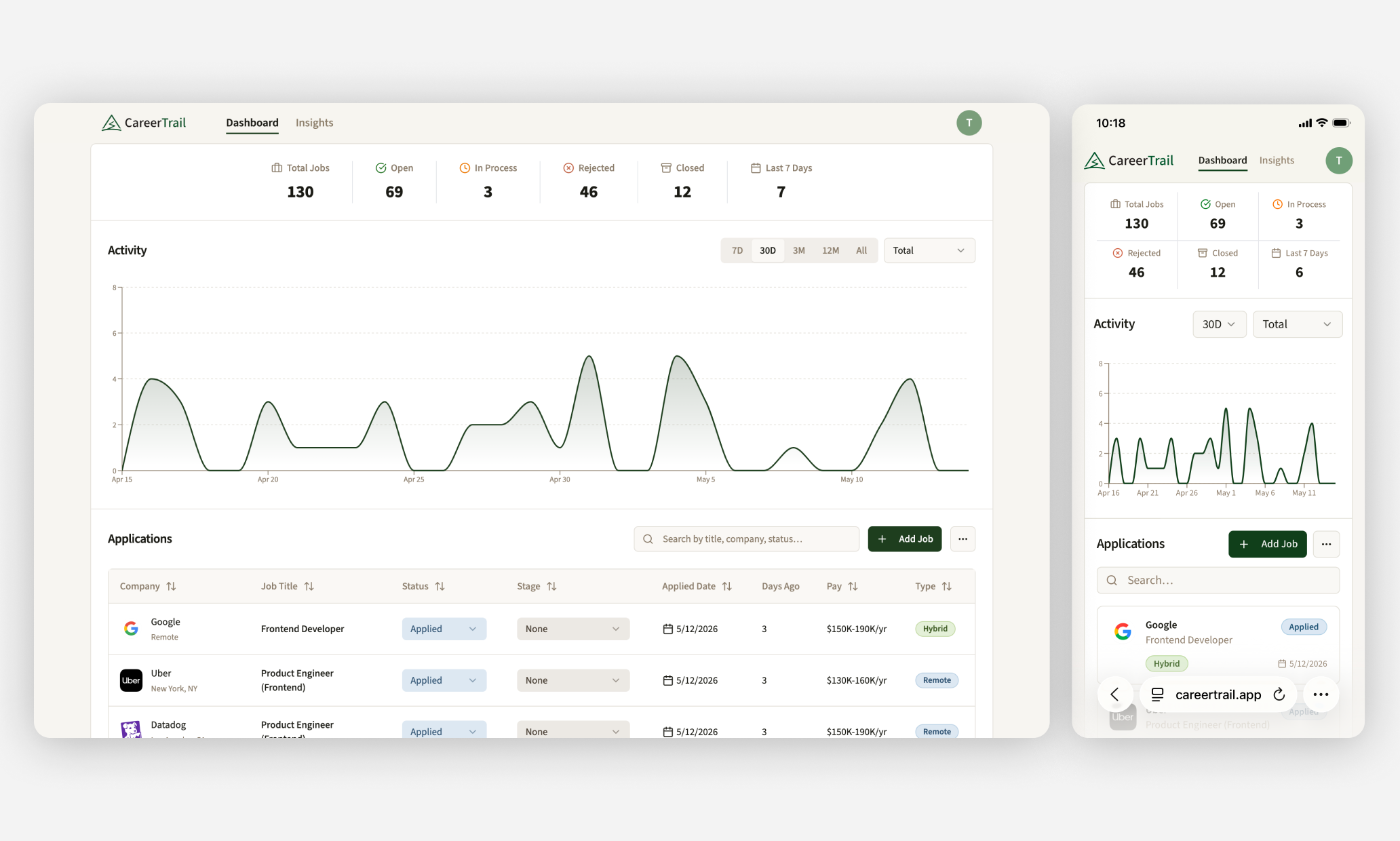Click the Hybrid tag in Google desktop row
This screenshot has width=1400, height=841.
pos(935,629)
